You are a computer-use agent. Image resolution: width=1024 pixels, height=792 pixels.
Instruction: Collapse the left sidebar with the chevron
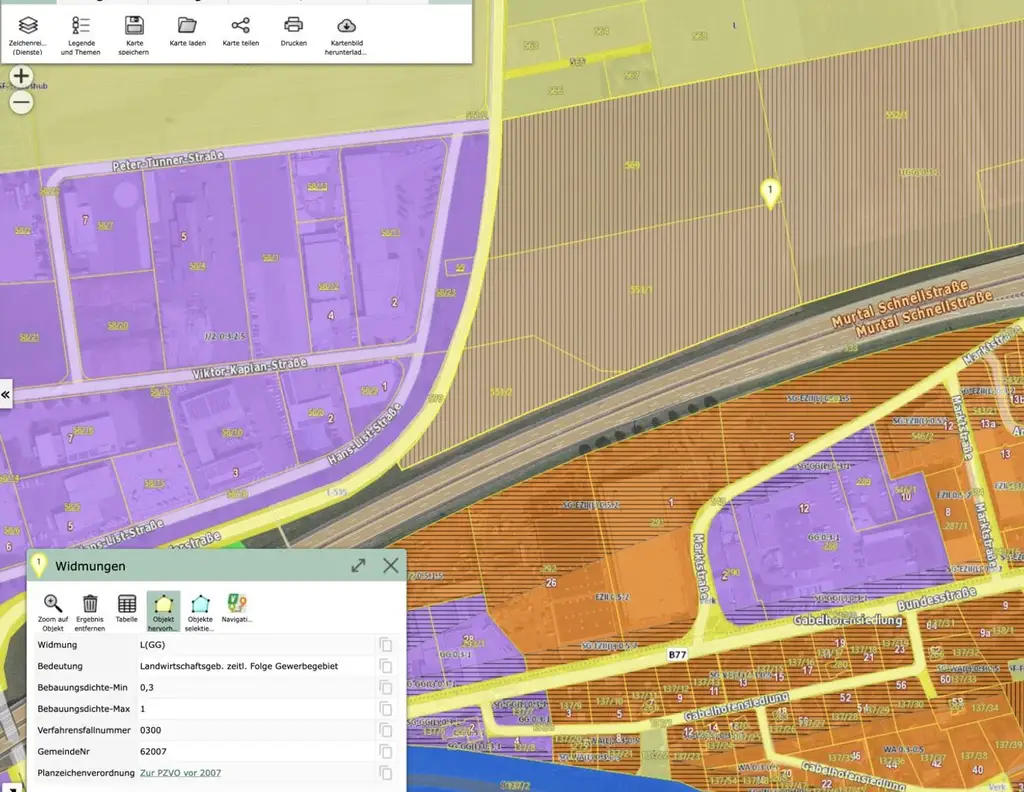click(7, 395)
